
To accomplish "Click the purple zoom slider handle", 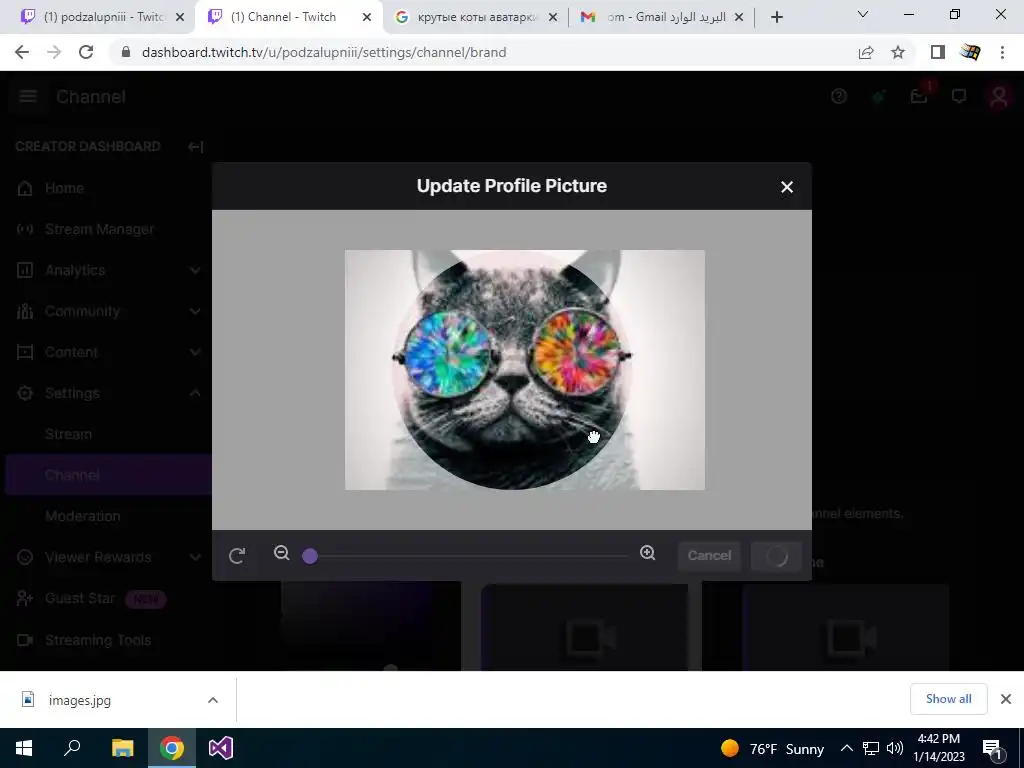I will click(310, 556).
